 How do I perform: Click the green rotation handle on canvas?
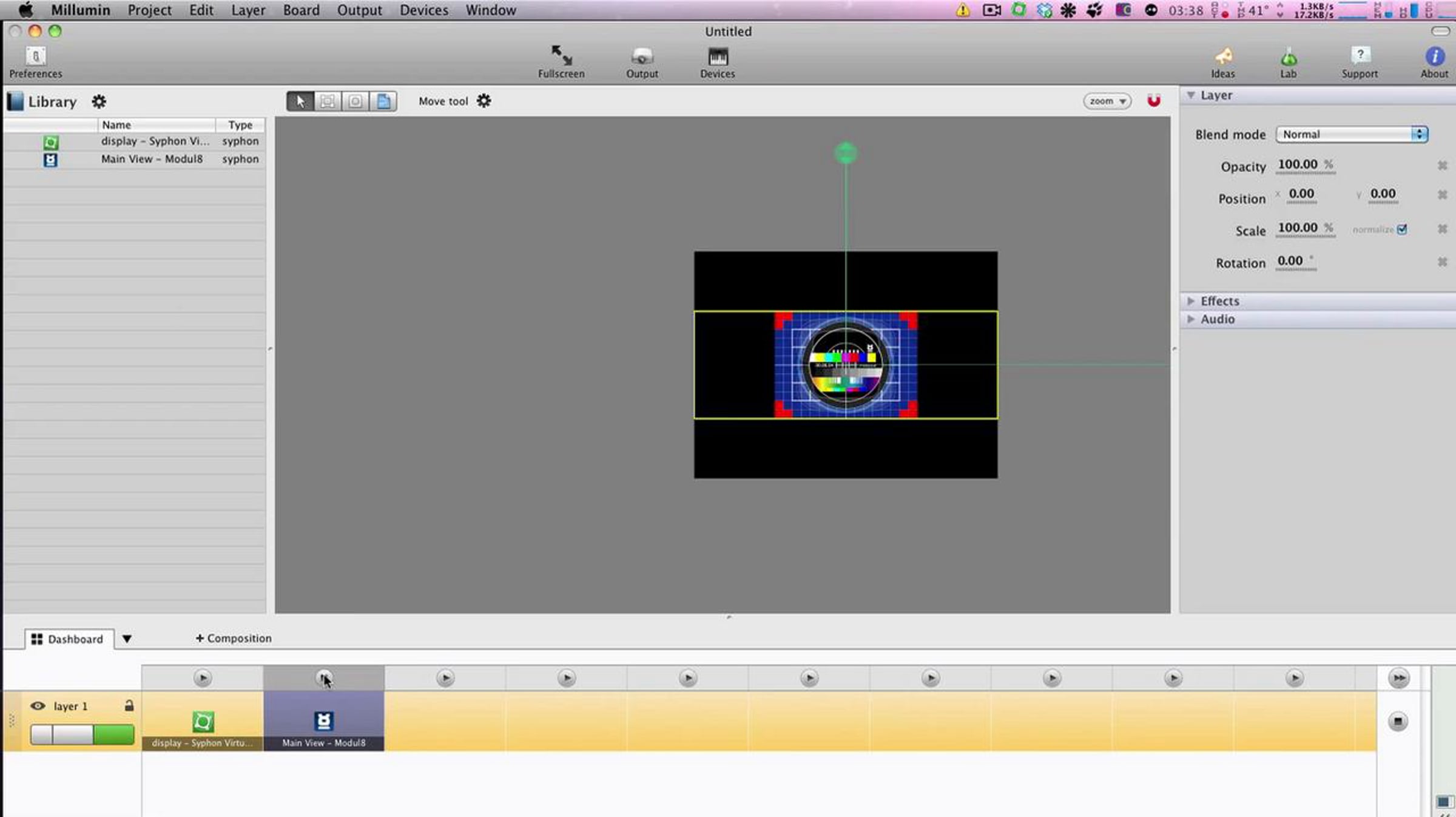pyautogui.click(x=846, y=153)
